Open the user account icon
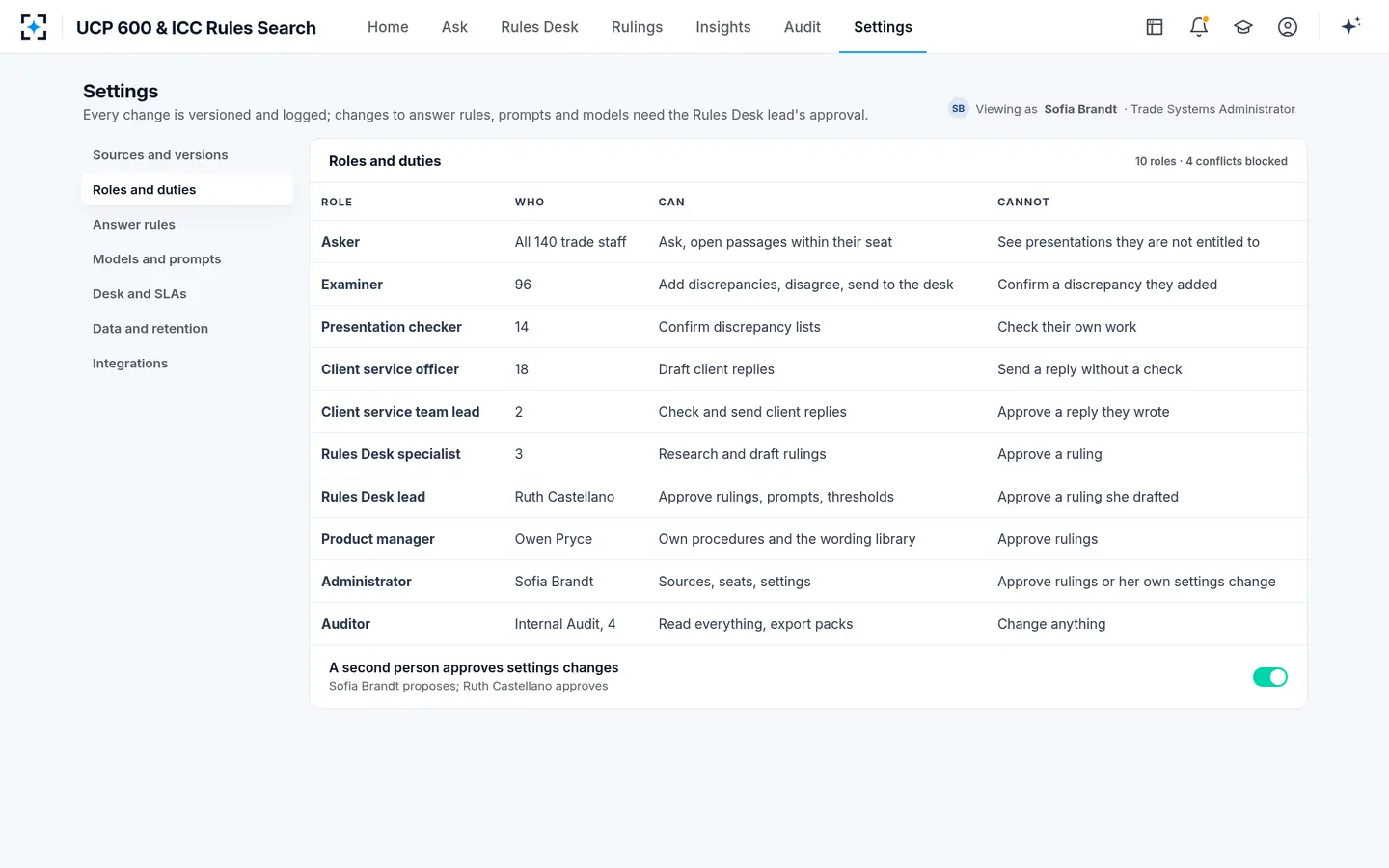Image resolution: width=1389 pixels, height=868 pixels. [x=1288, y=27]
